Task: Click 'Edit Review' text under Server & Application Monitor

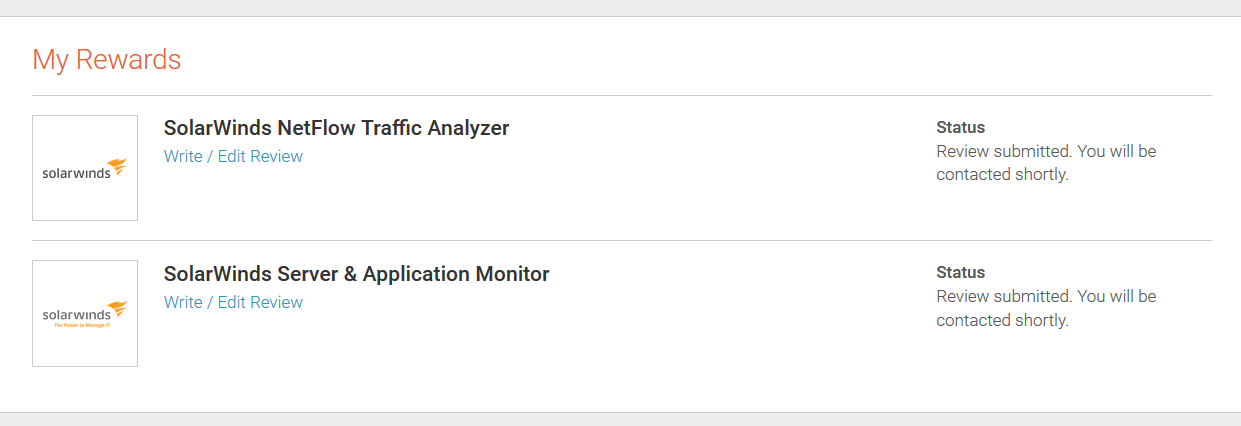Action: [x=260, y=302]
